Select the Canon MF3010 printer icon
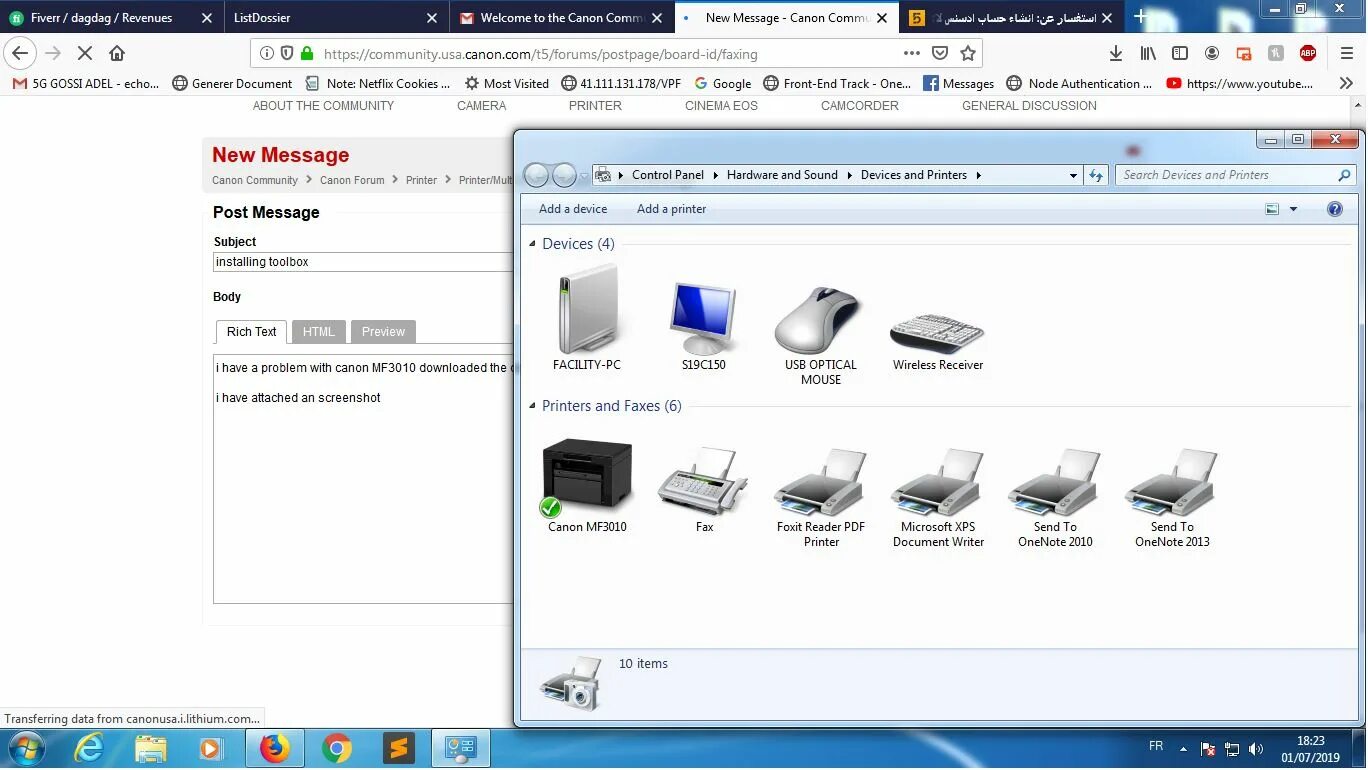The image size is (1368, 770). (x=587, y=478)
